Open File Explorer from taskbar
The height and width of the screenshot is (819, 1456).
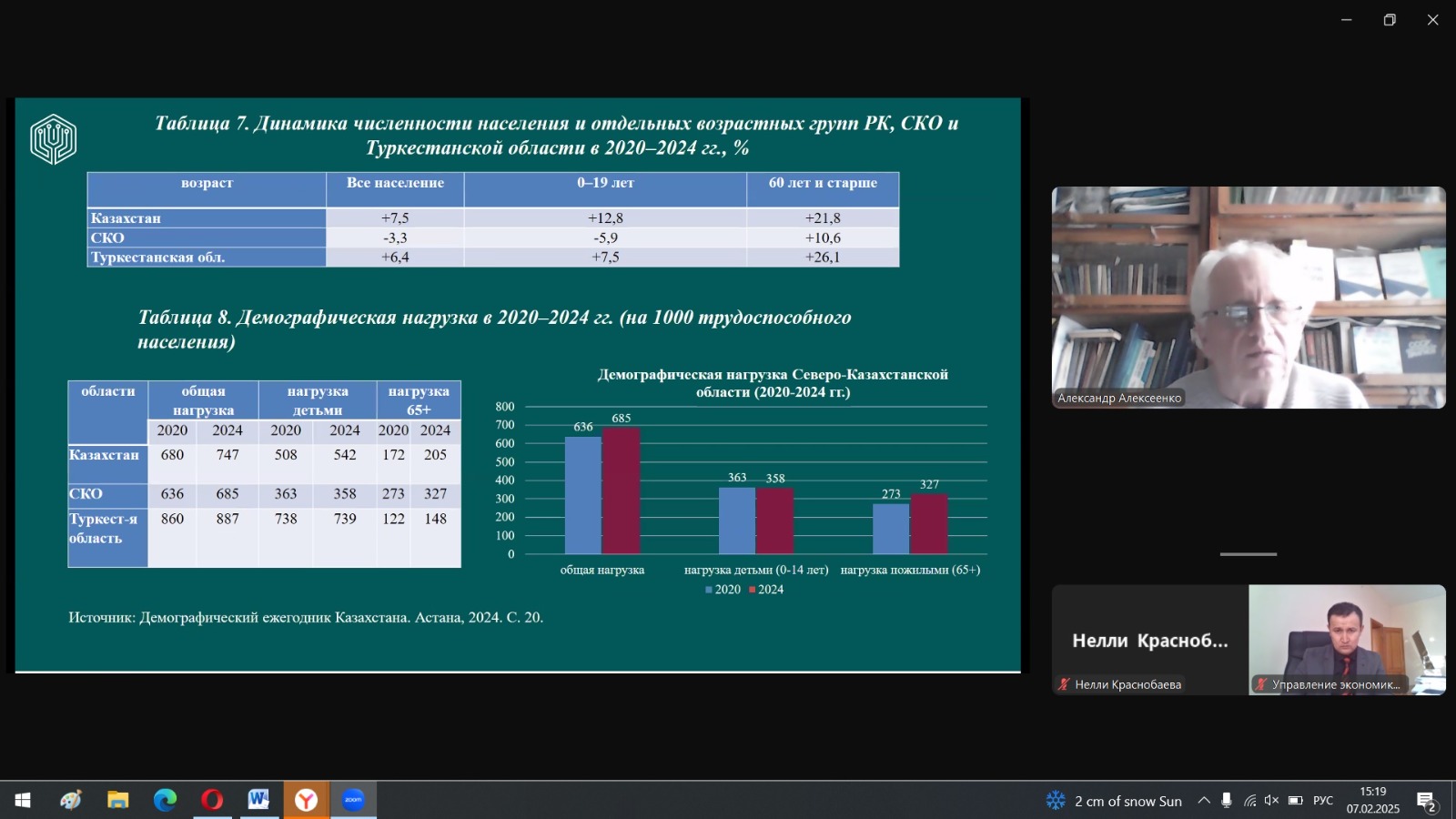click(x=117, y=800)
